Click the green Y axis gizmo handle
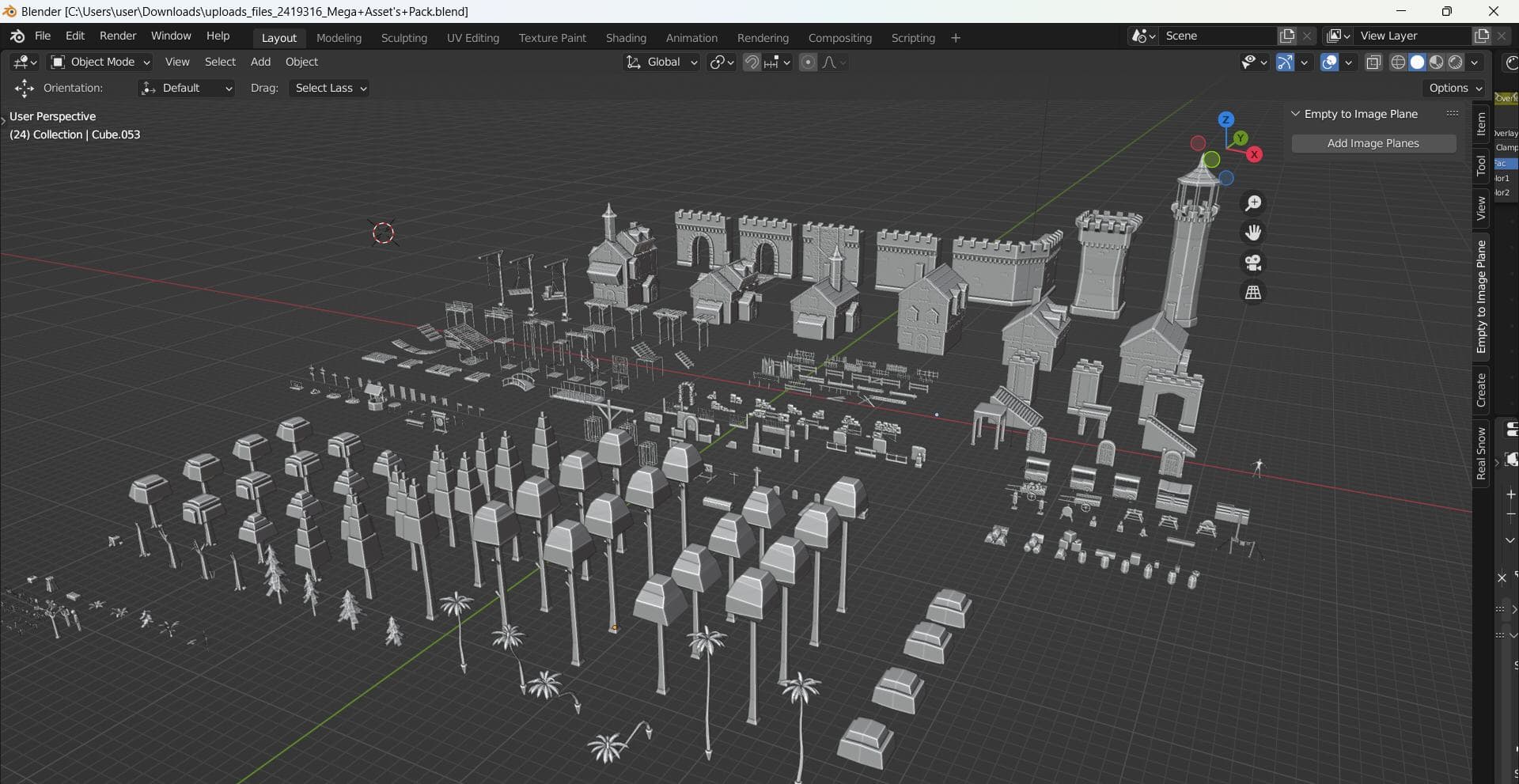The height and width of the screenshot is (784, 1519). point(1241,138)
